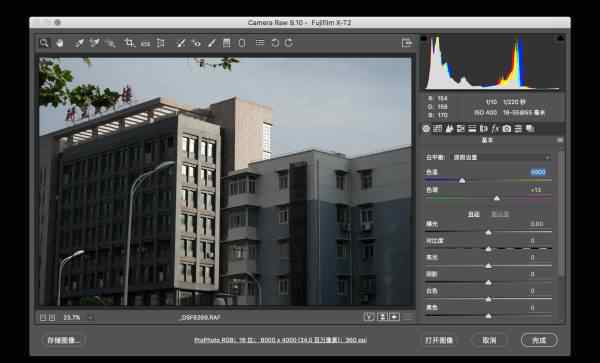Rotate image 90 degrees counterclockwise
The image size is (600, 363).
[x=275, y=43]
